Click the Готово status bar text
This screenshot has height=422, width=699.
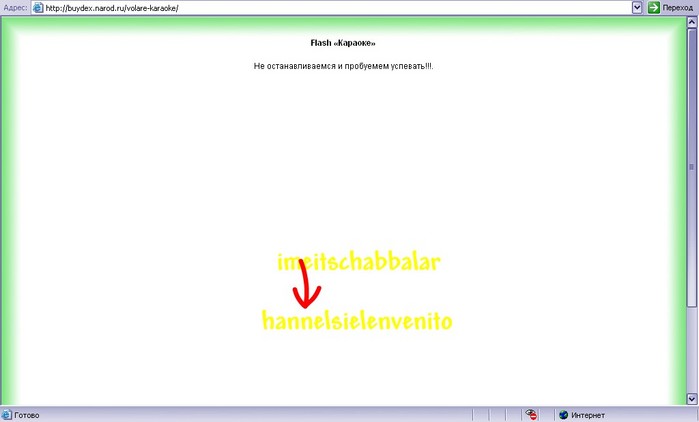point(27,415)
